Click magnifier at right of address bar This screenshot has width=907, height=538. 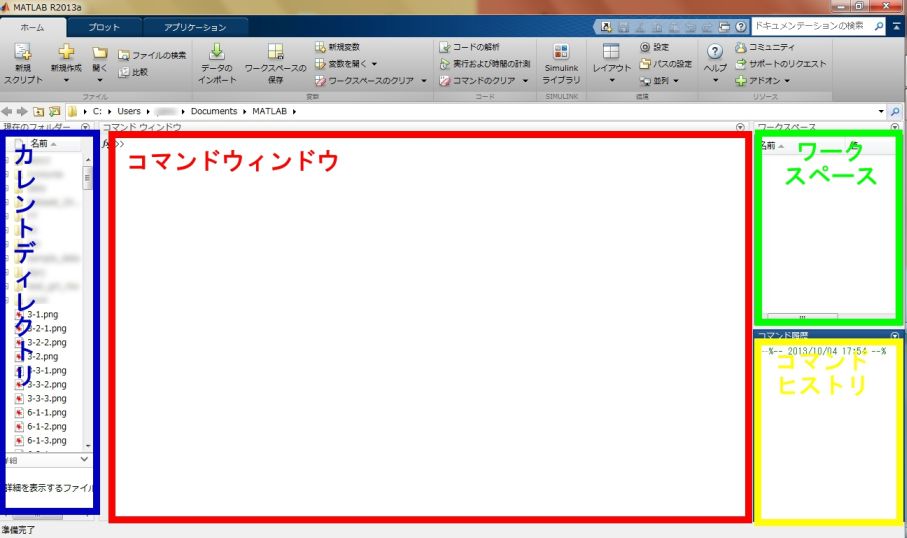pos(895,111)
